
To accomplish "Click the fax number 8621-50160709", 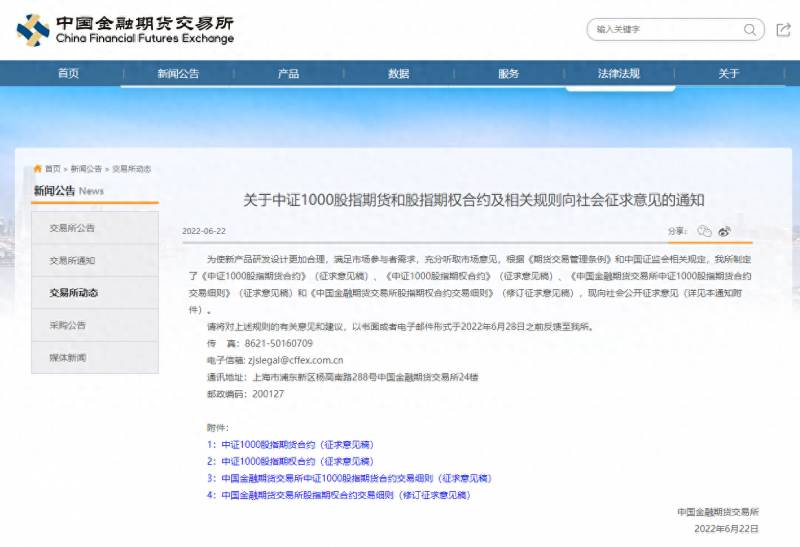I will pyautogui.click(x=279, y=343).
